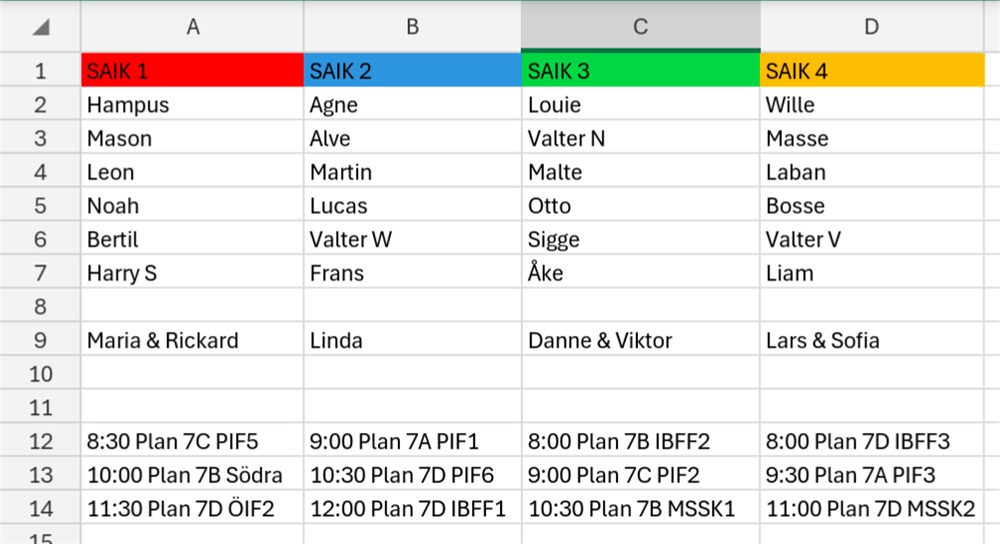This screenshot has height=544, width=1000.
Task: Select the Maria & Rickard cell
Action: [192, 340]
